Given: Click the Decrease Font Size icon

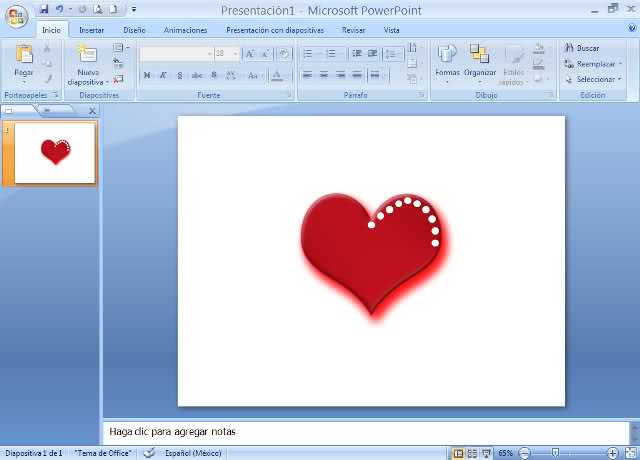Looking at the screenshot, I should pyautogui.click(x=265, y=53).
